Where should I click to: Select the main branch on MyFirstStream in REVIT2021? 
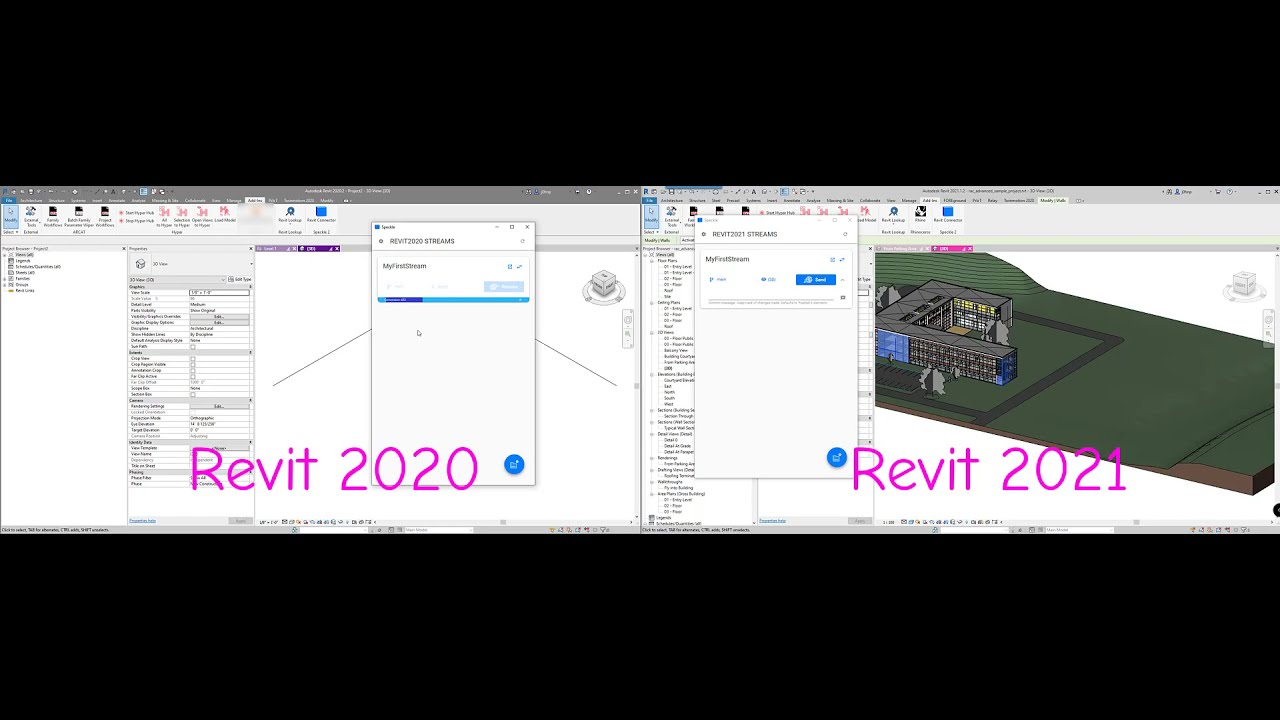click(720, 280)
